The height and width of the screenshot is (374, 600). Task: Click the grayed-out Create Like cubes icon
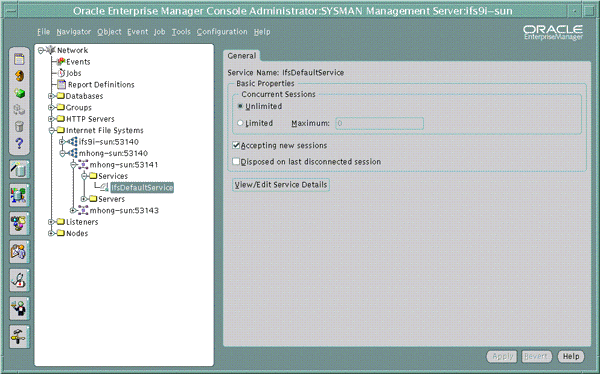pos(19,109)
